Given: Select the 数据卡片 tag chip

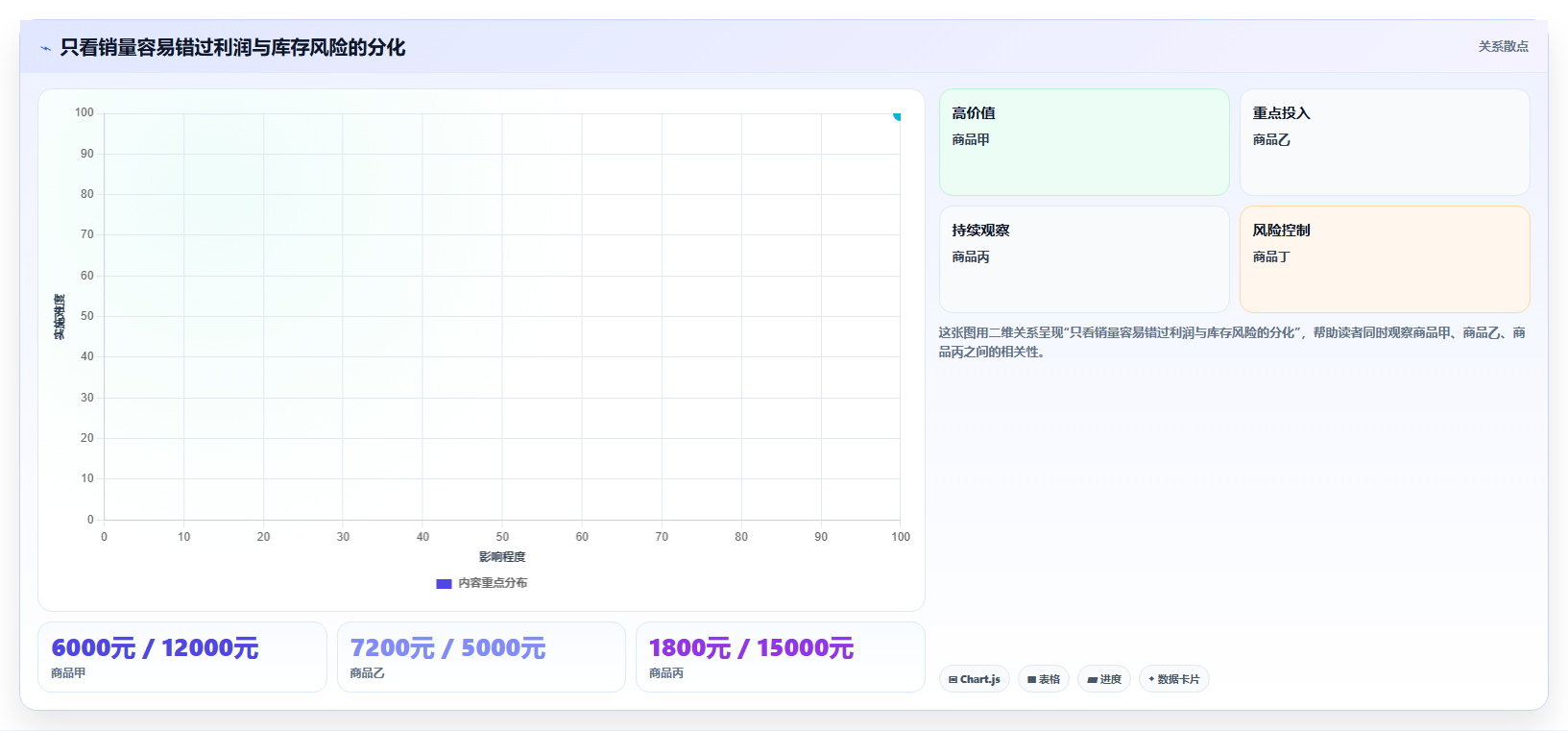Looking at the screenshot, I should [1174, 679].
